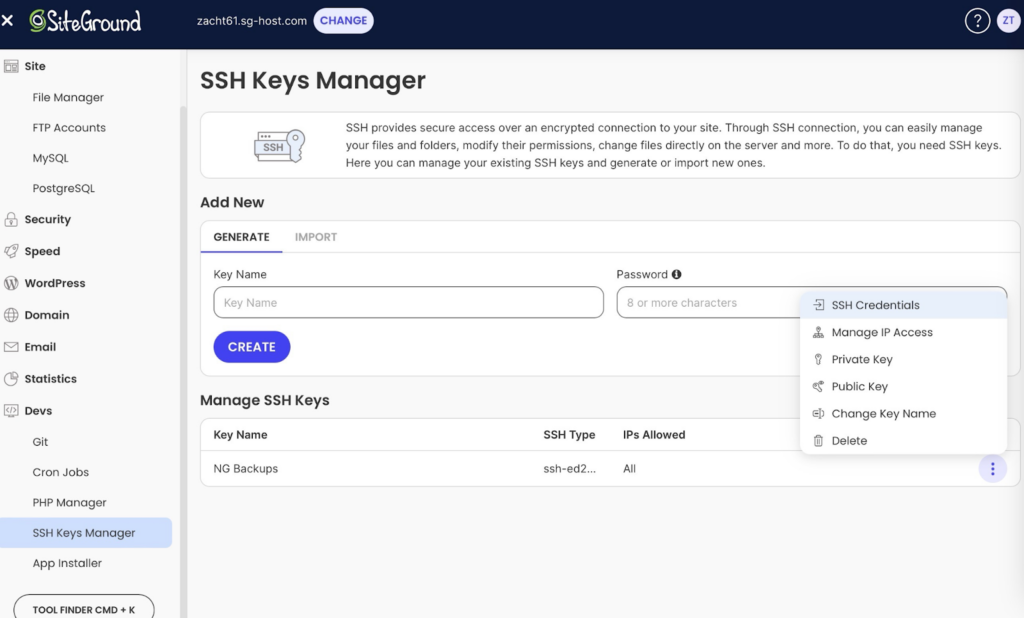Image resolution: width=1024 pixels, height=618 pixels.
Task: Open Tool Finder CMD + K button
Action: coord(84,609)
